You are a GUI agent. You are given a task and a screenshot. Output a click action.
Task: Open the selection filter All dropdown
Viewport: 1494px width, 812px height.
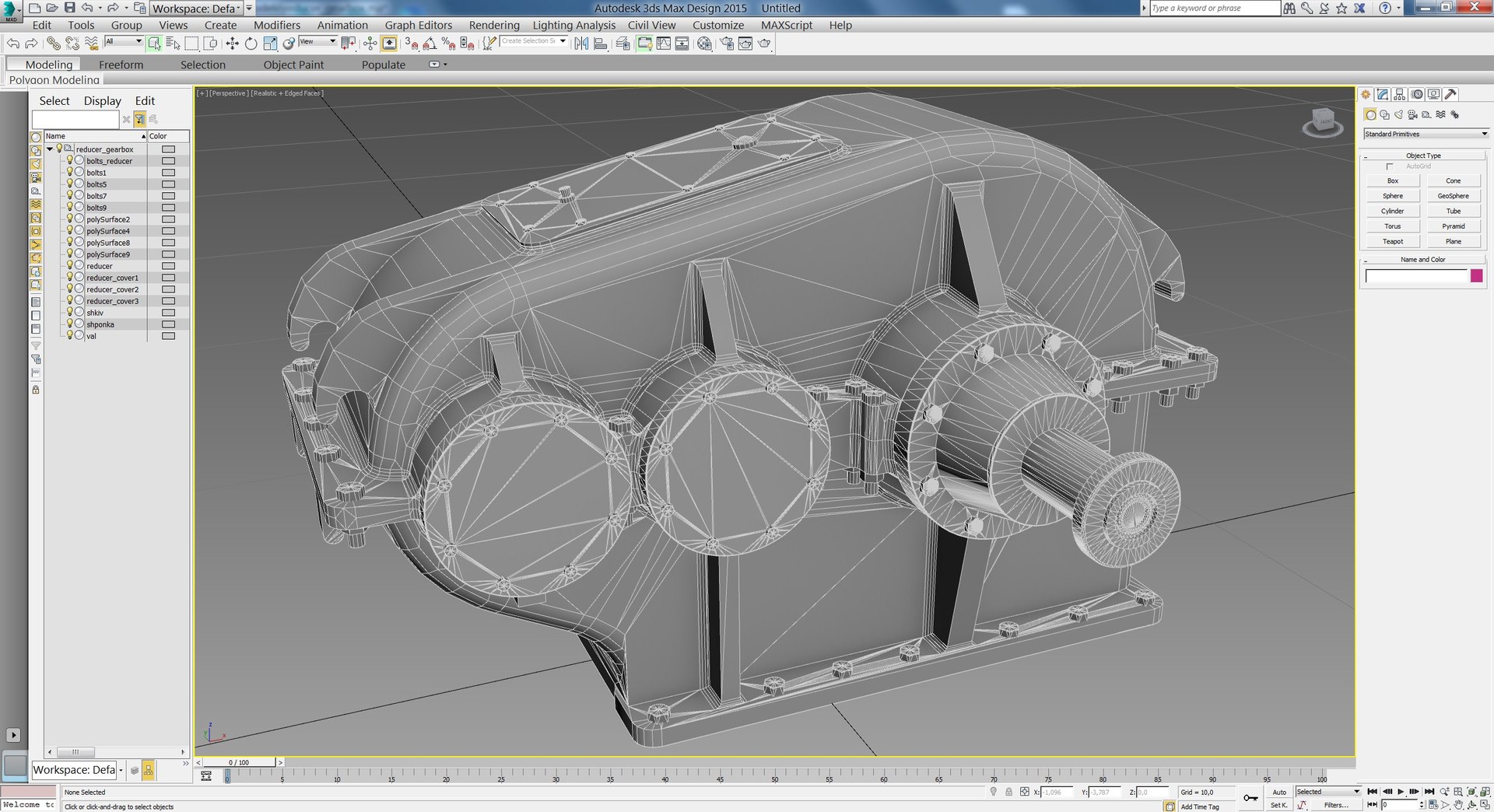(124, 41)
